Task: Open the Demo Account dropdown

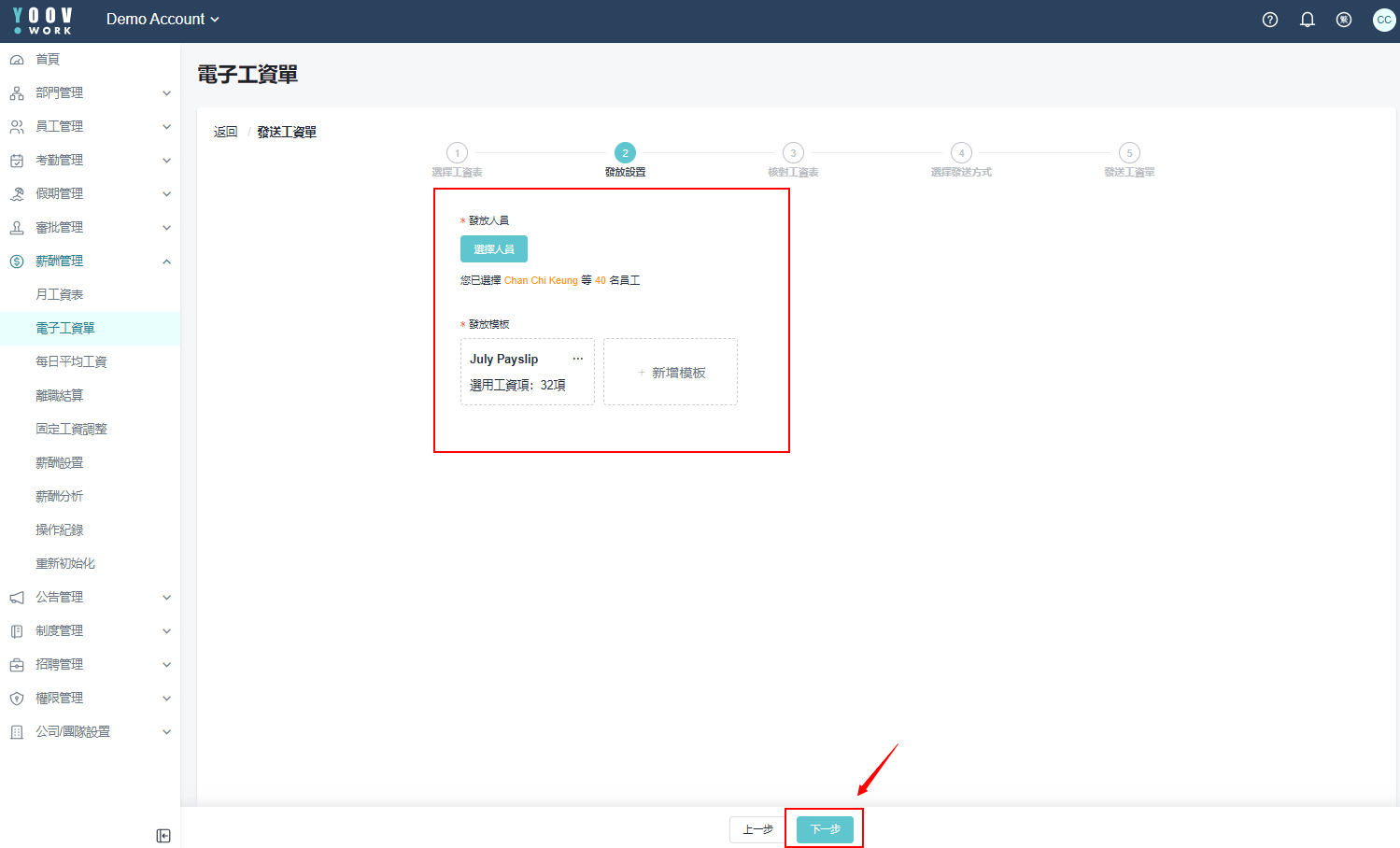Action: (x=163, y=20)
